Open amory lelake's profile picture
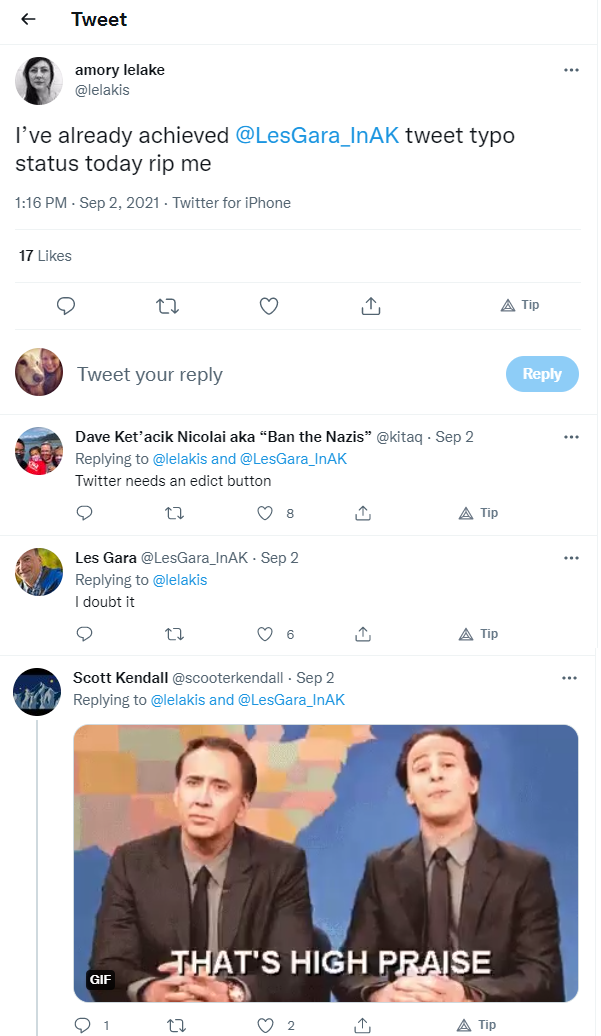The width and height of the screenshot is (601, 1036). (39, 81)
